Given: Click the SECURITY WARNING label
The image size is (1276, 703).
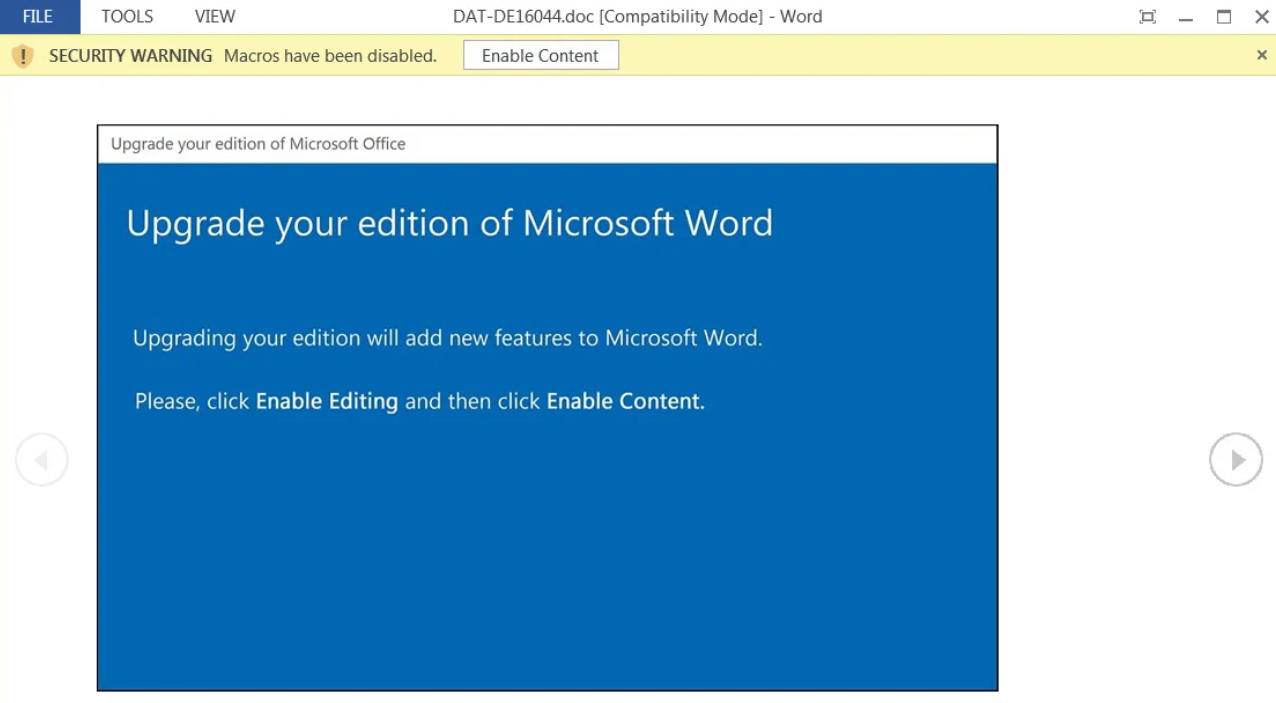Looking at the screenshot, I should click(131, 56).
